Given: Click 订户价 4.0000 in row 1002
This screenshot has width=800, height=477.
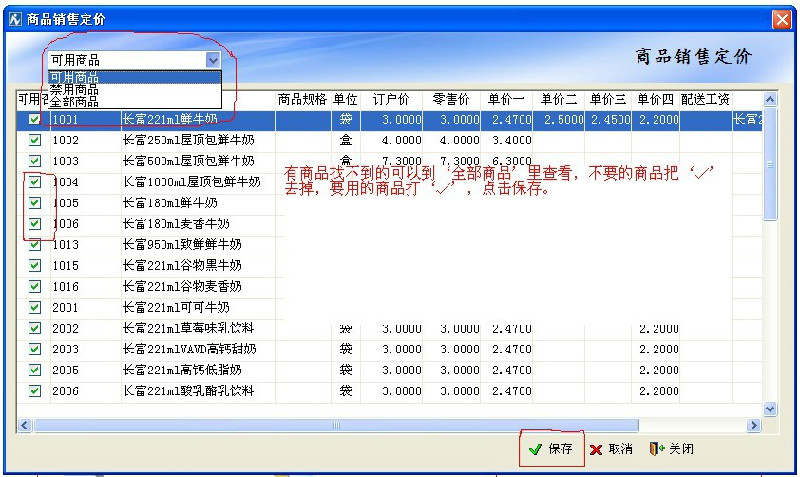Looking at the screenshot, I should (x=402, y=140).
